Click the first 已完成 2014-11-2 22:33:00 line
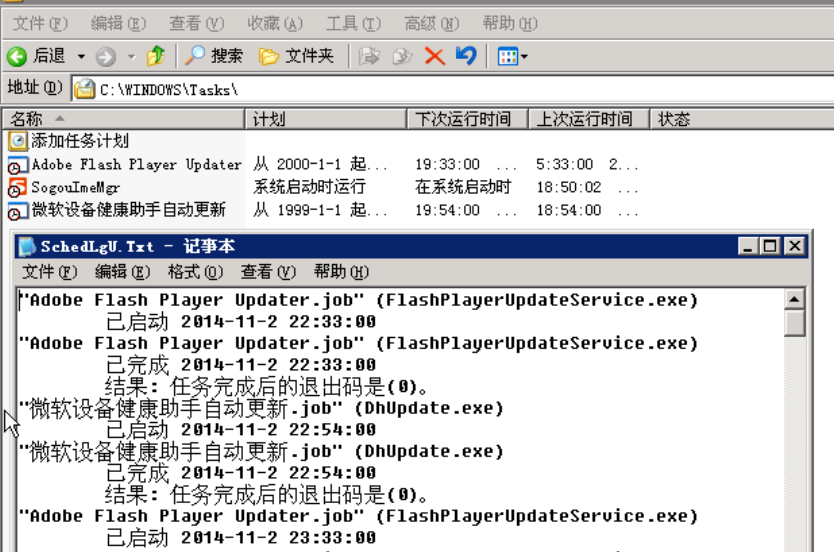Image resolution: width=834 pixels, height=552 pixels. [x=241, y=365]
